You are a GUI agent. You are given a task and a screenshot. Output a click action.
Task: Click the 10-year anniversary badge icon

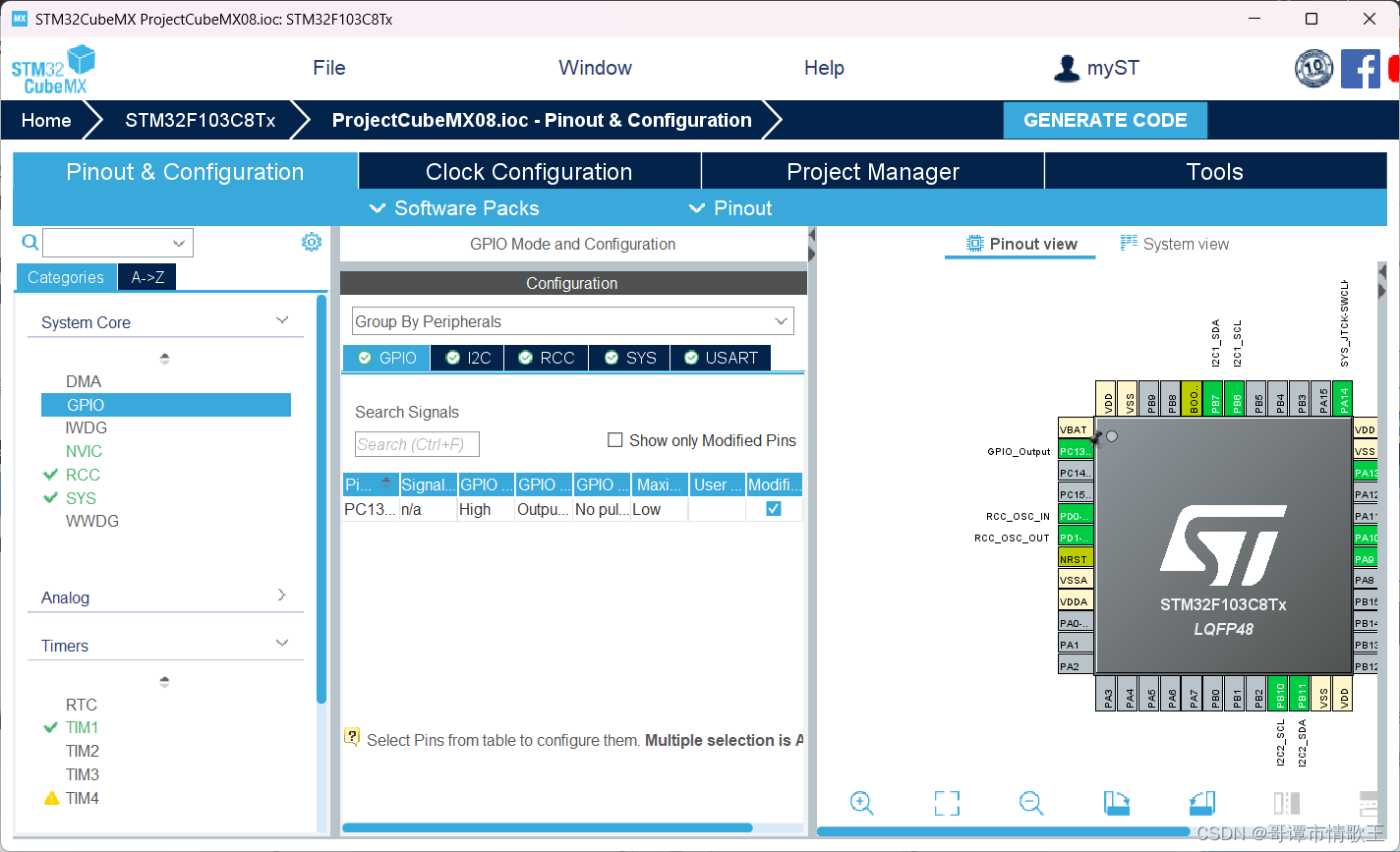click(1313, 68)
